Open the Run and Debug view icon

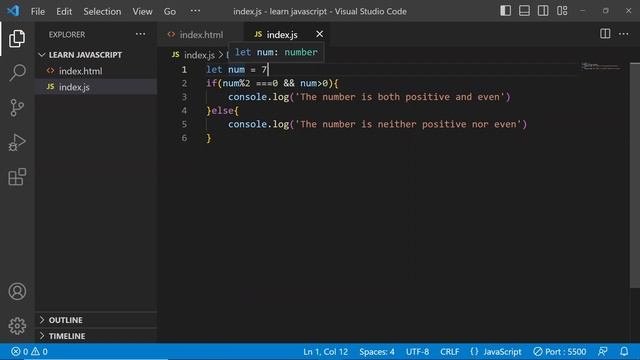point(17,142)
